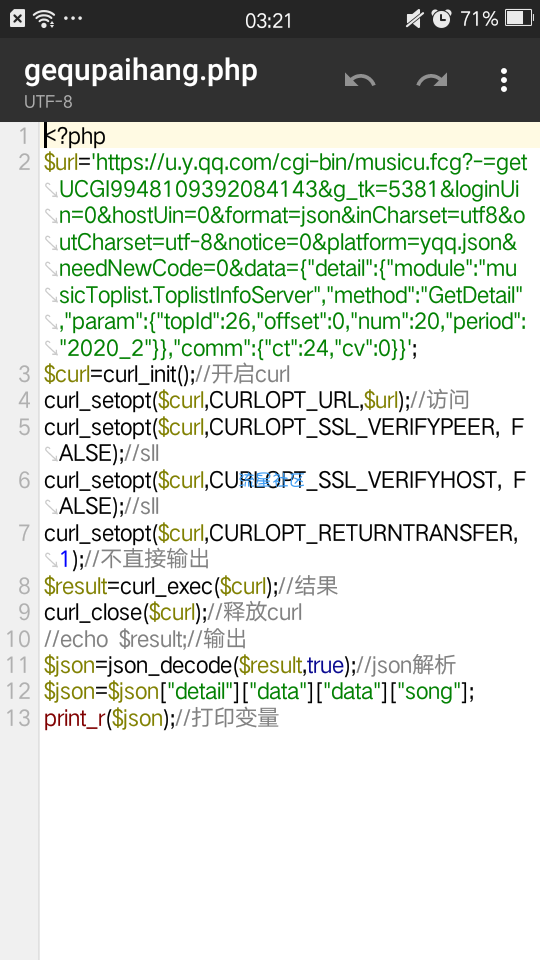Tap the UTF-8 encoding label
Screen dimensions: 540x960
(x=48, y=102)
